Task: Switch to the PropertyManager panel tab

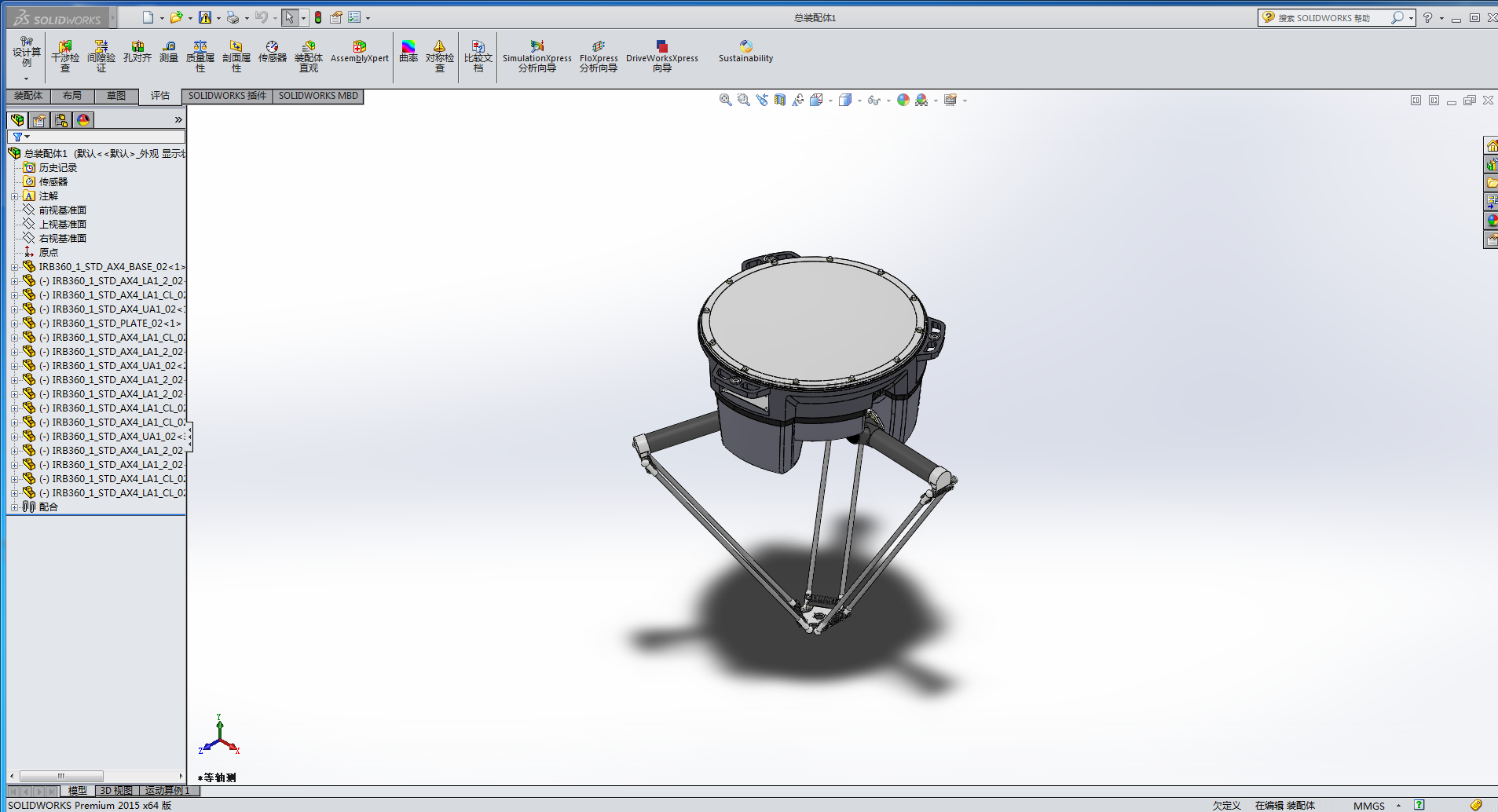Action: pyautogui.click(x=39, y=120)
